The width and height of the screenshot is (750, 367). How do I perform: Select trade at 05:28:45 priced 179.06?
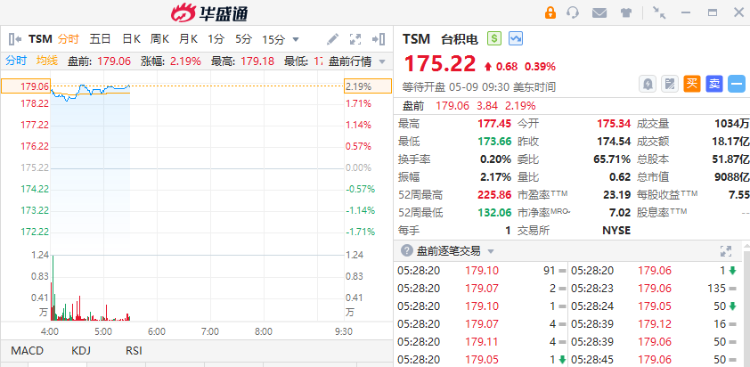click(x=654, y=359)
